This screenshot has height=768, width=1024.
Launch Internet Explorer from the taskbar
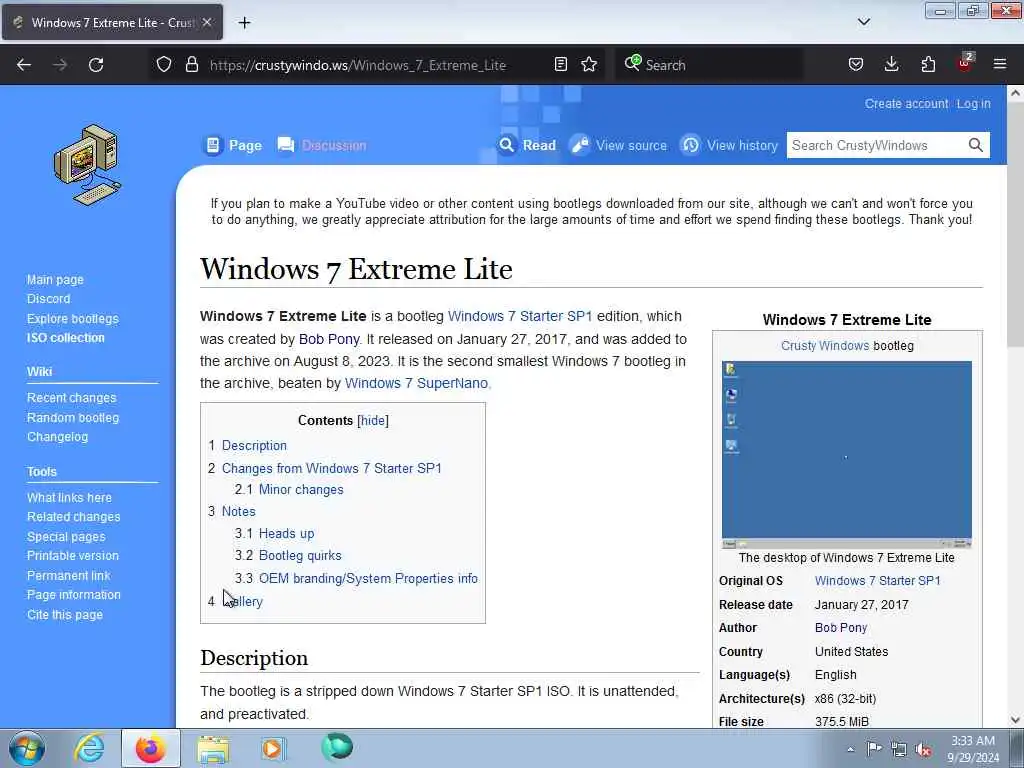[x=89, y=748]
